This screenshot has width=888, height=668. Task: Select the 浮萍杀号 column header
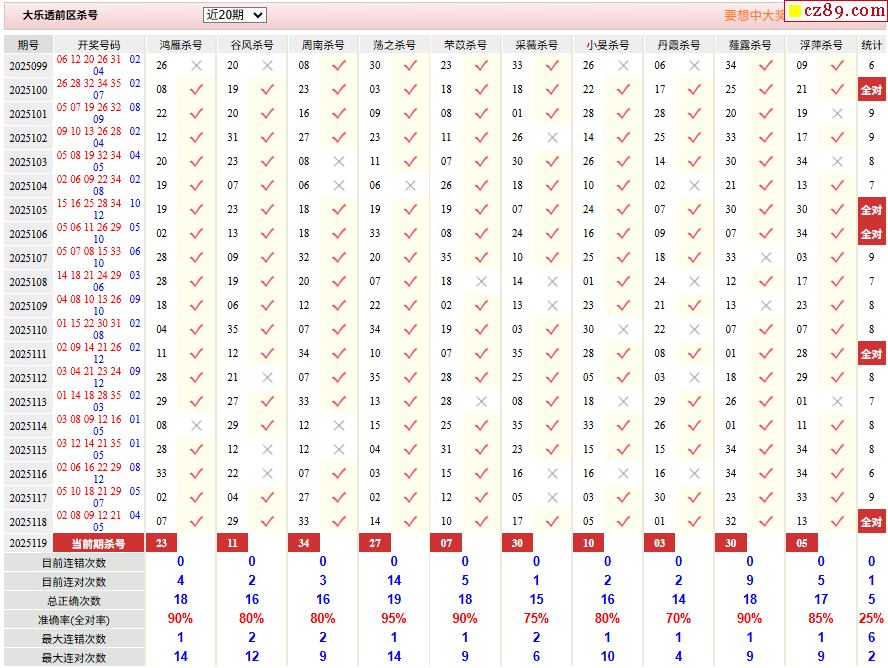(x=820, y=45)
